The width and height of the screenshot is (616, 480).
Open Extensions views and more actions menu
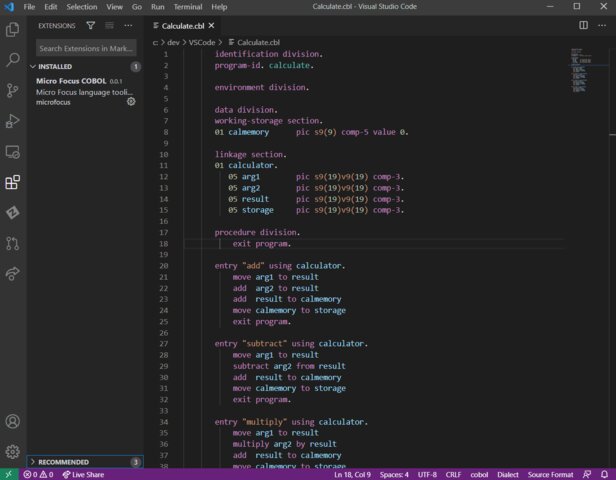[x=128, y=26]
